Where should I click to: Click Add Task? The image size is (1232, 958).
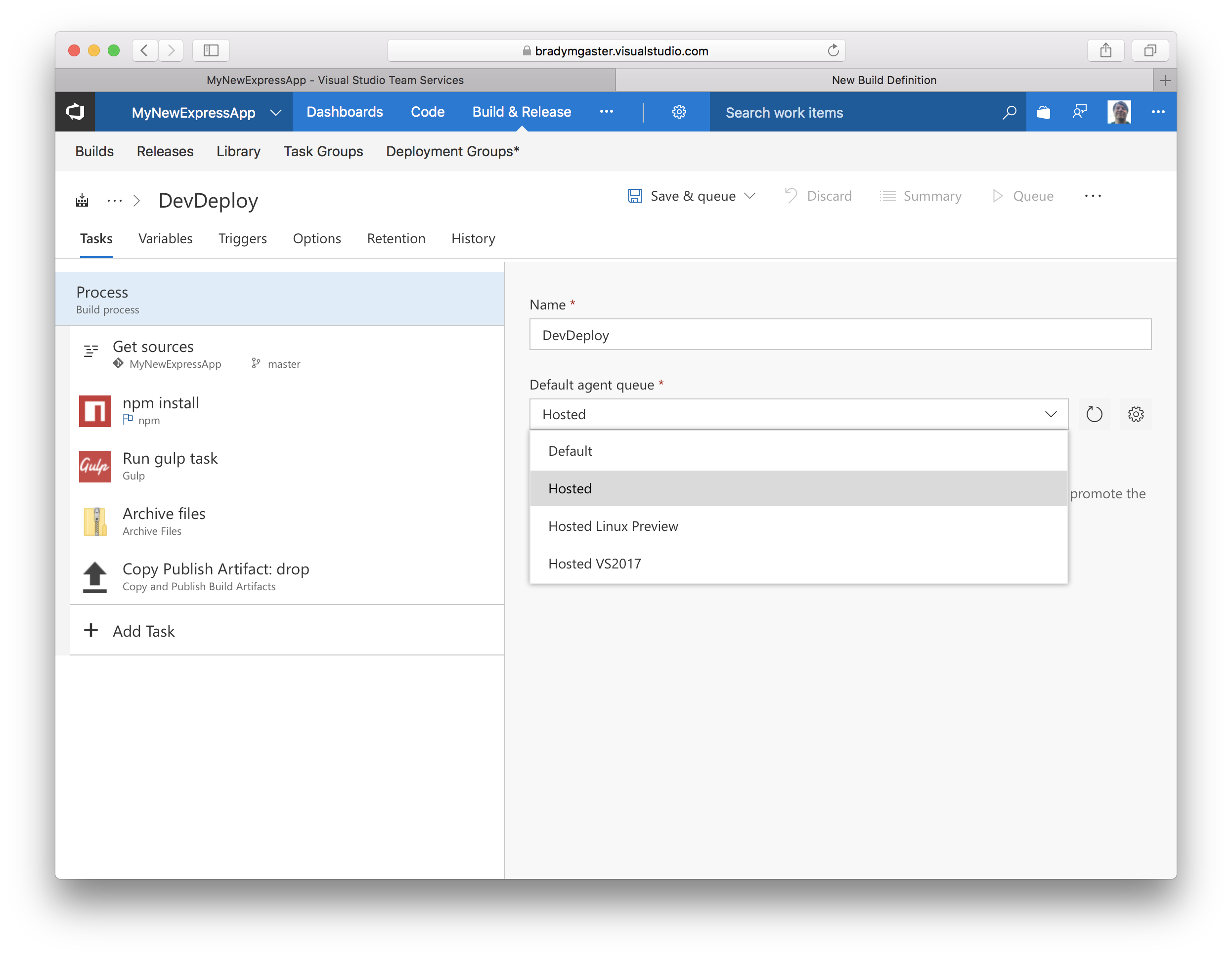[x=287, y=630]
